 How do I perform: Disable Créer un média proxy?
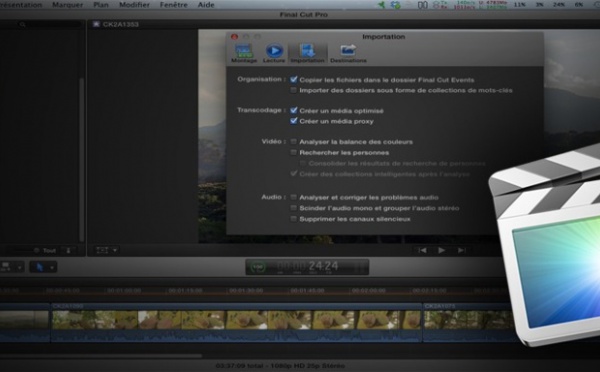(293, 121)
